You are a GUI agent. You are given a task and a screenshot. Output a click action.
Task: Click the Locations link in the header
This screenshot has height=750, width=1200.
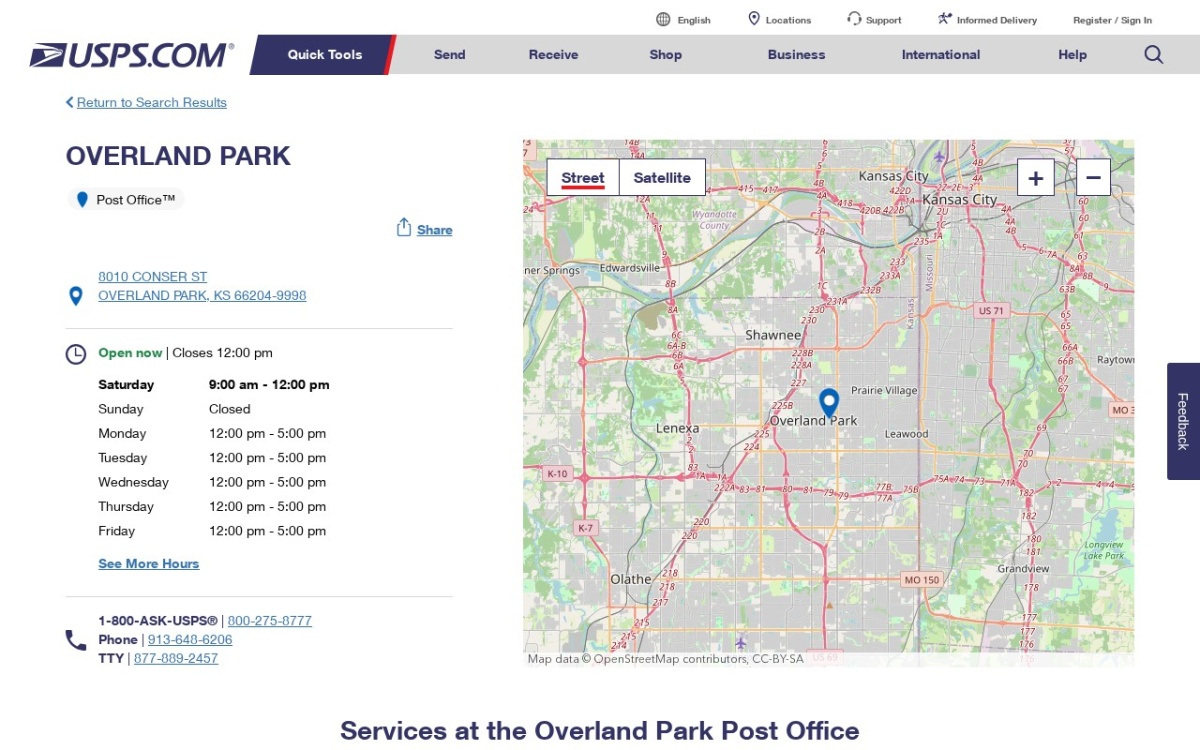click(x=788, y=20)
